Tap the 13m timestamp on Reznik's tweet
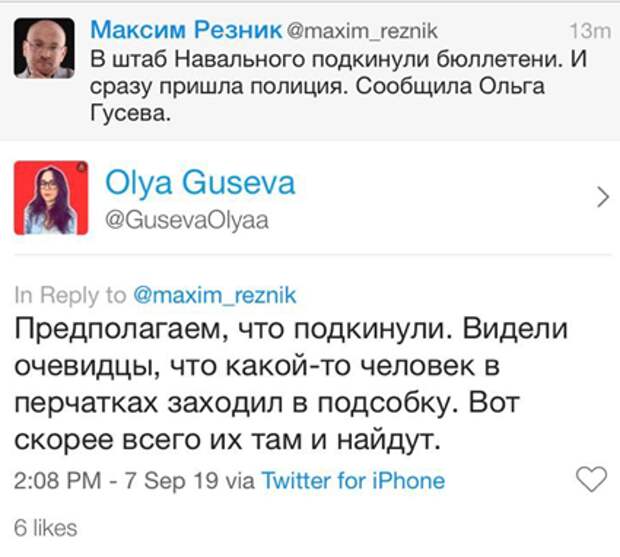This screenshot has width=620, height=557. 590,31
